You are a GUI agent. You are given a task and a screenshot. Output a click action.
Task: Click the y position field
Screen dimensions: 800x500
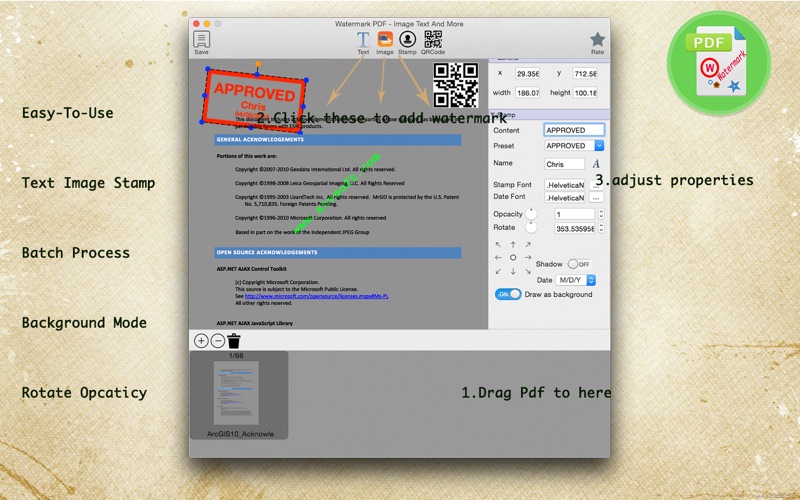[x=585, y=73]
